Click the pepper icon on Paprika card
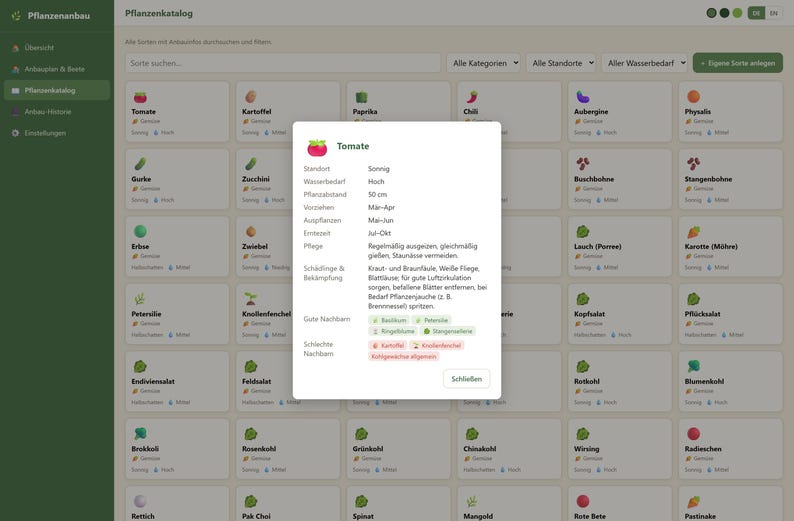The height and width of the screenshot is (521, 794). (x=361, y=97)
